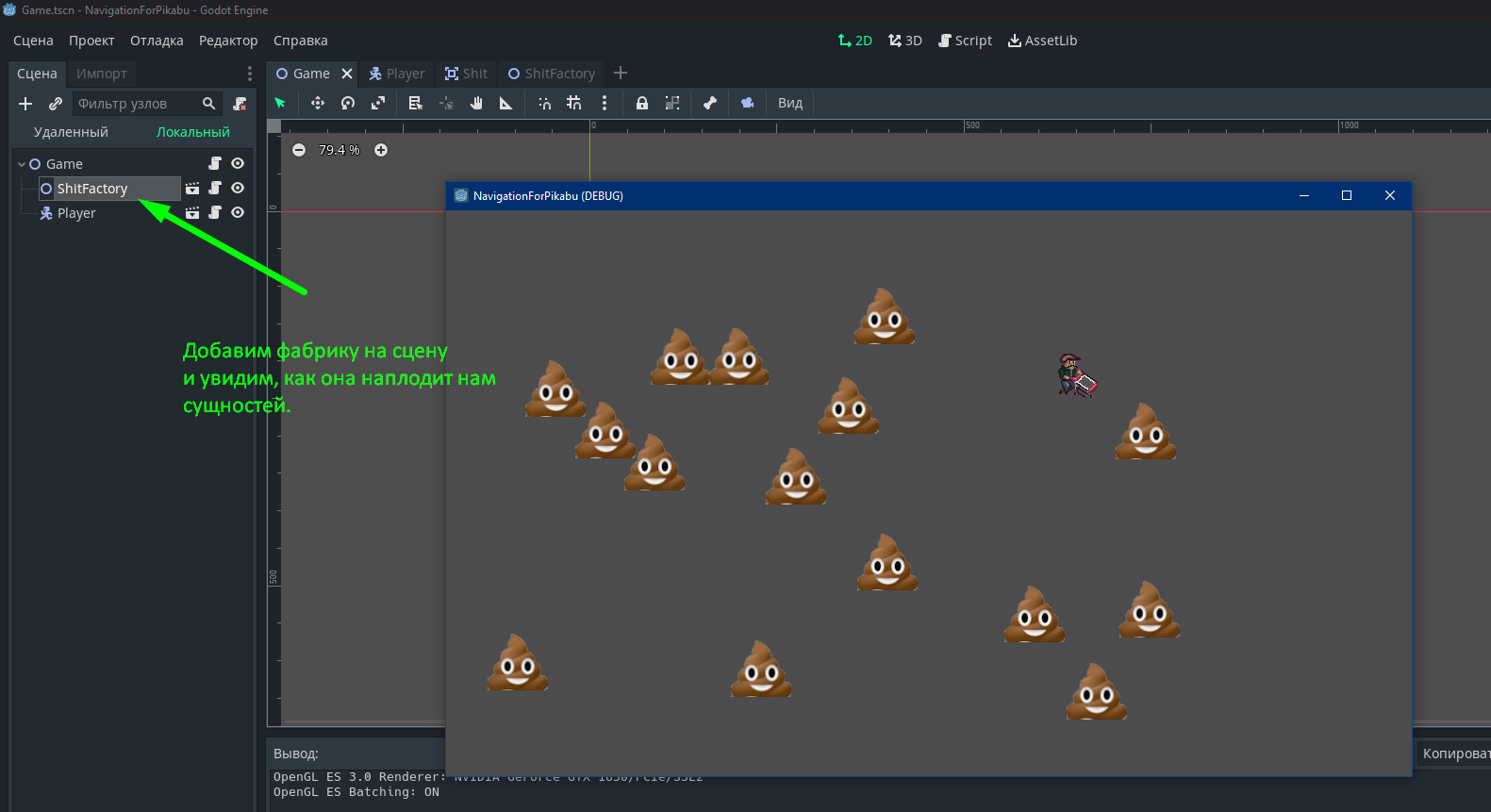Click the change pivot tool icon
This screenshot has height=812, width=1491.
pyautogui.click(x=446, y=103)
